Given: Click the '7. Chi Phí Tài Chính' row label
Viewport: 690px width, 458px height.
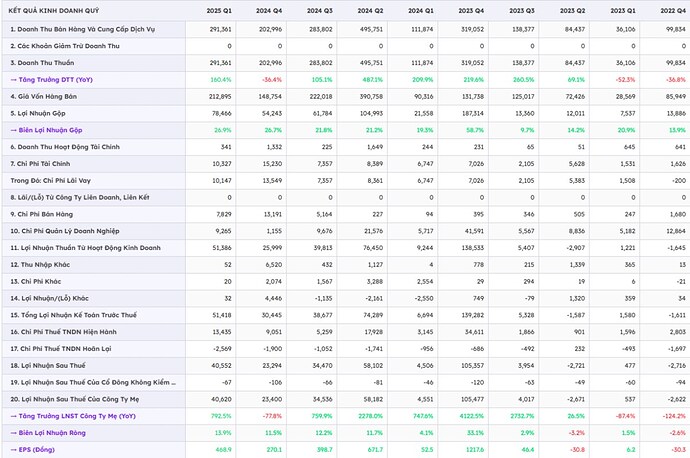Looking at the screenshot, I should click(42, 162).
